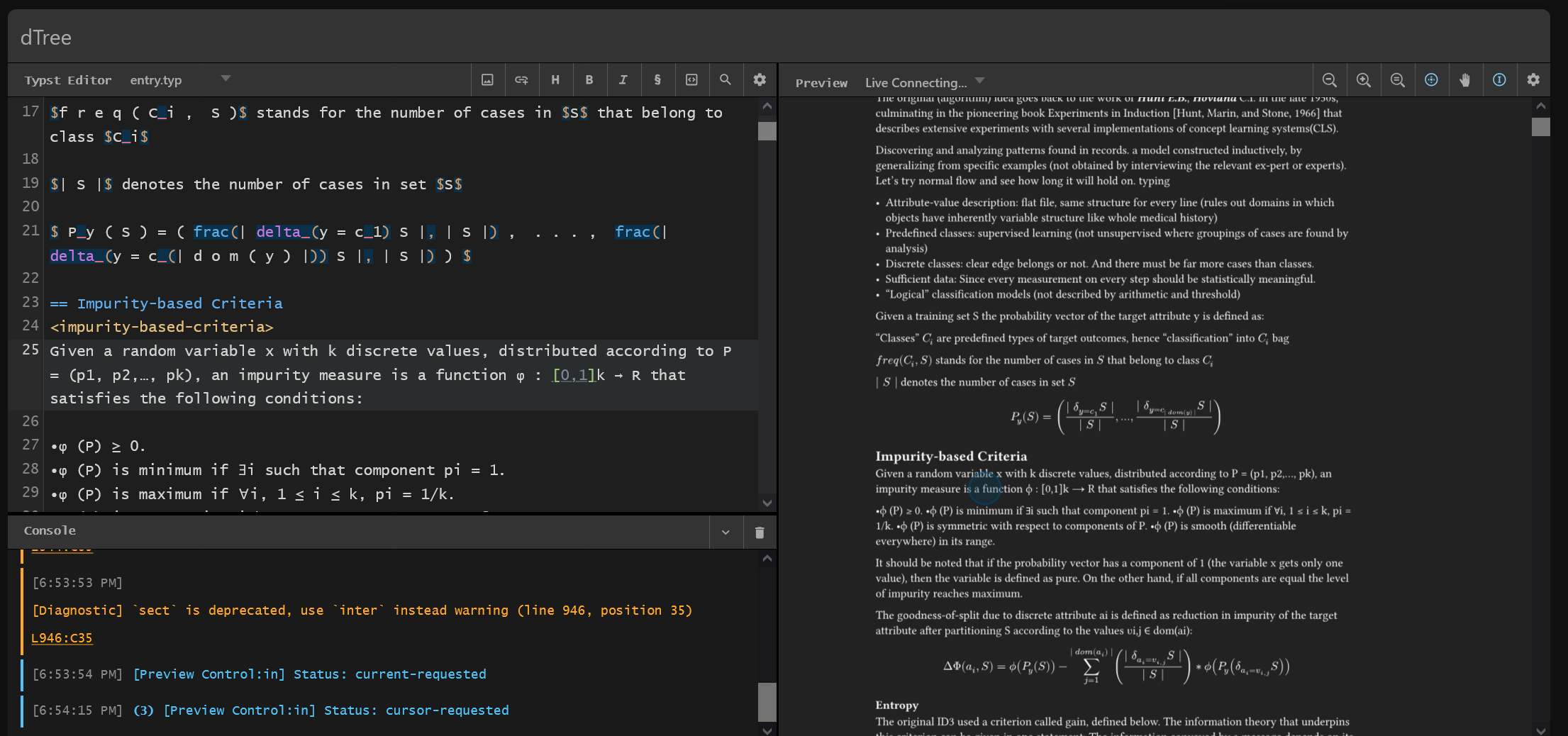Toggle the hand pan tool in the preview
The width and height of the screenshot is (1568, 736).
pos(1465,80)
